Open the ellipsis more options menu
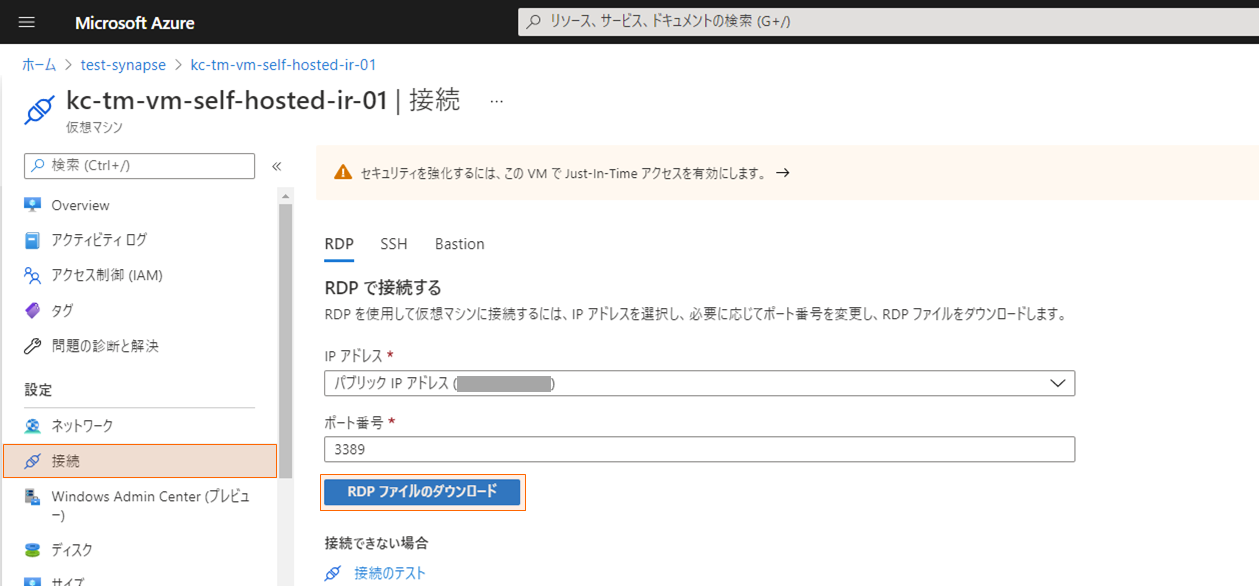 coord(497,101)
